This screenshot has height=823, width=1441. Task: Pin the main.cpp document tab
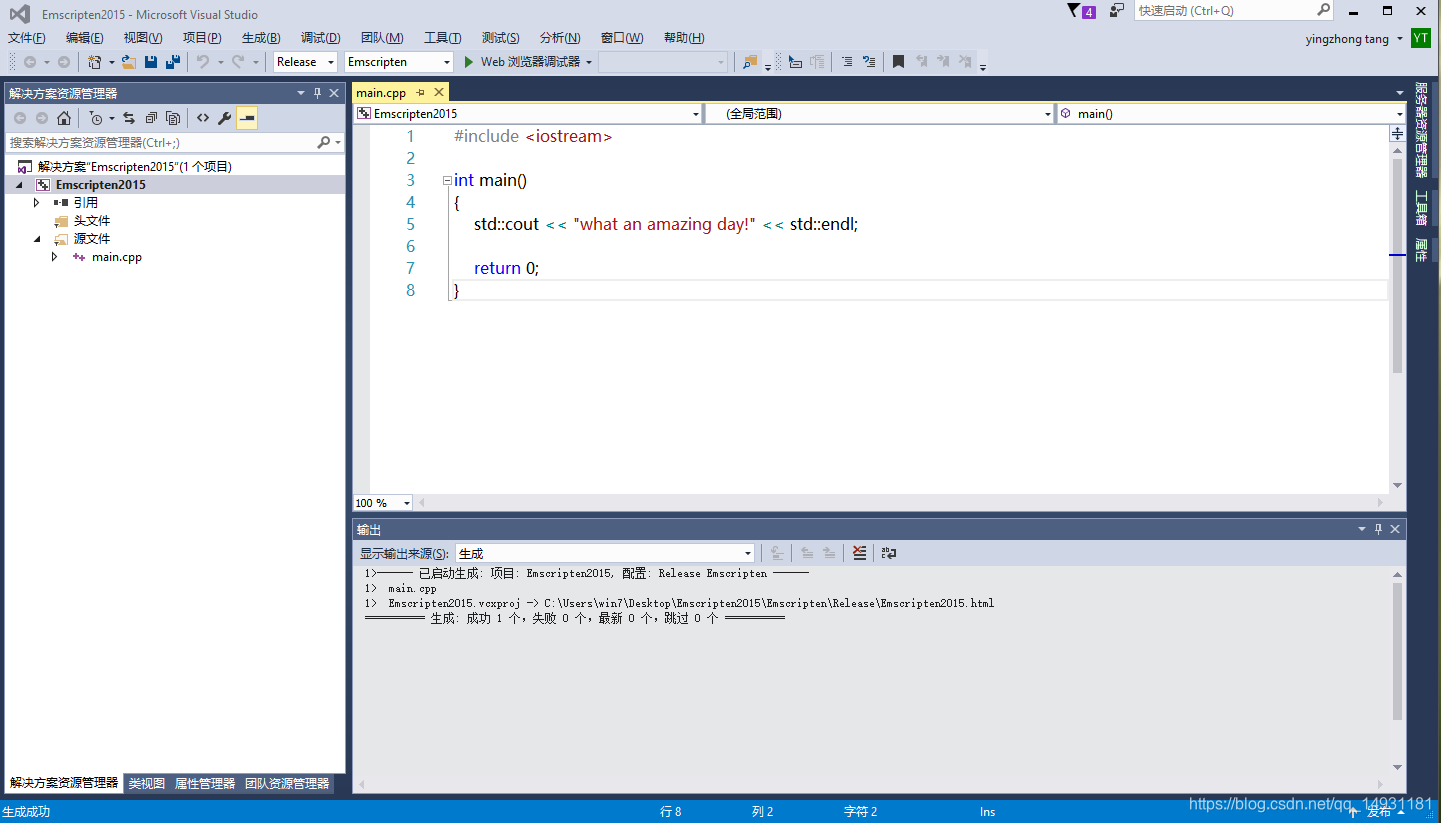pos(421,92)
